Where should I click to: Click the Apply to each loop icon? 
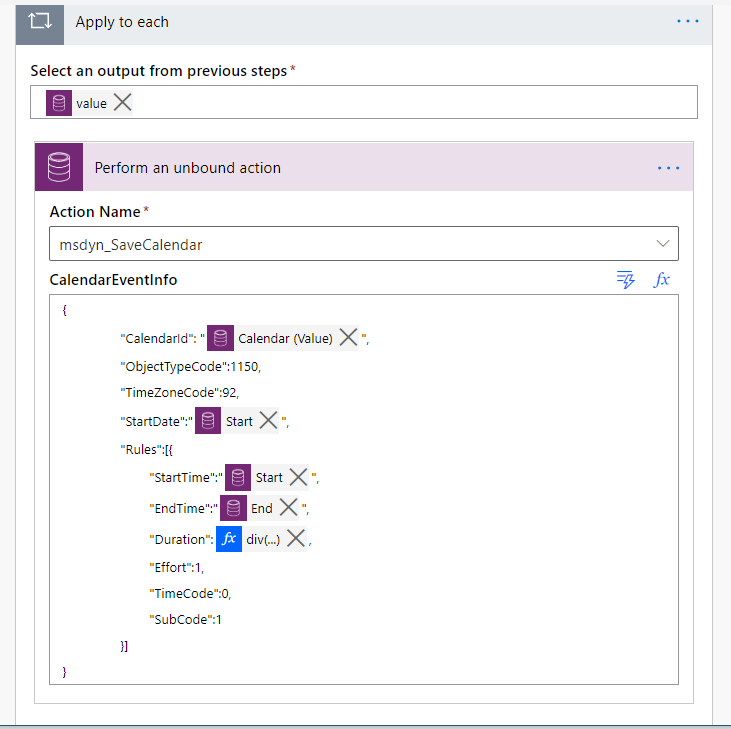[40, 22]
